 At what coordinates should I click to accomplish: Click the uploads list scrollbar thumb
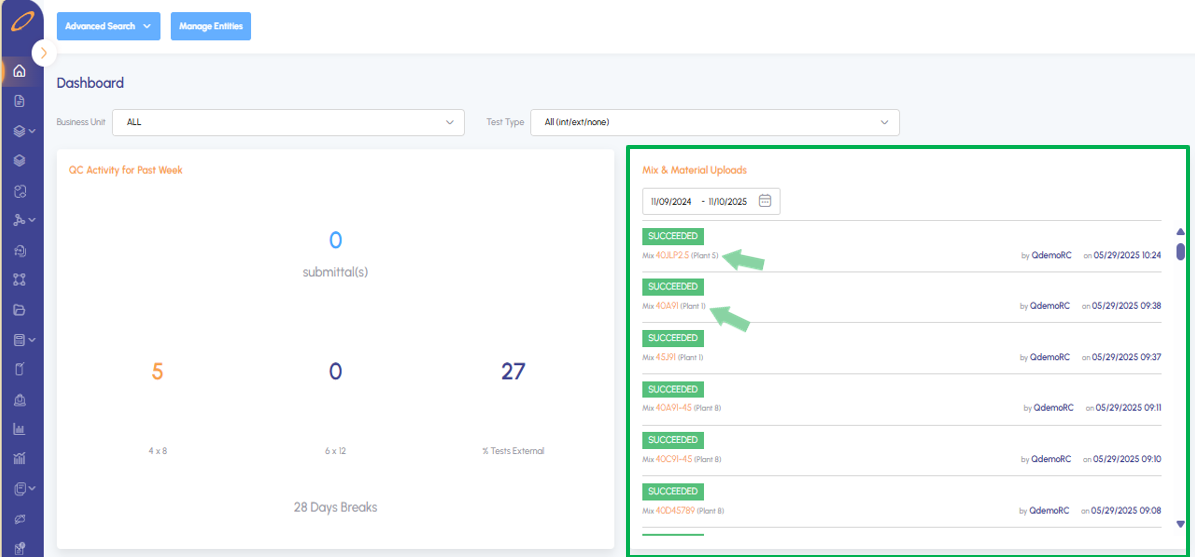(1181, 251)
